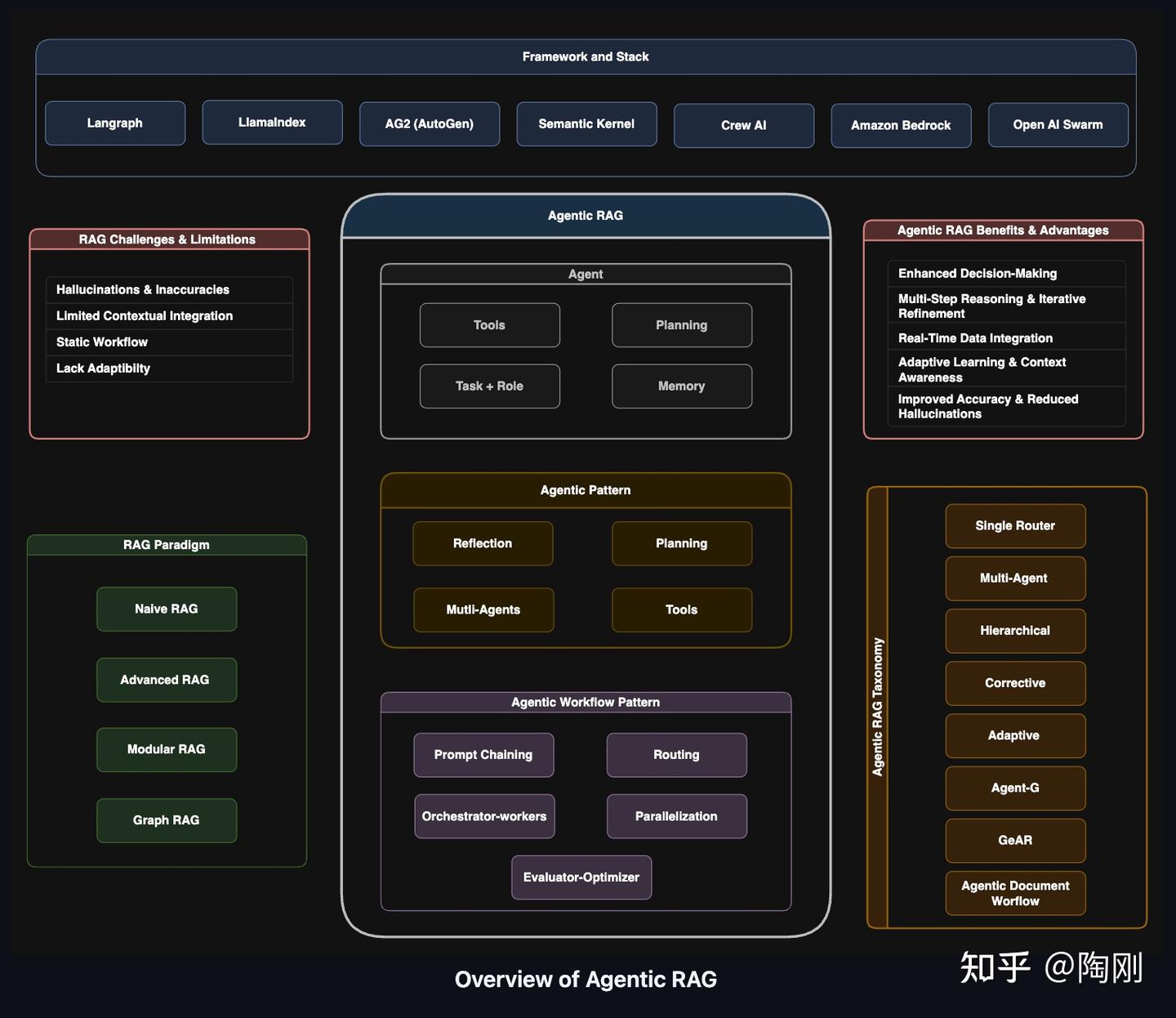Open the Agentic Workflow Pattern section
This screenshot has height=1018, width=1176.
[585, 701]
